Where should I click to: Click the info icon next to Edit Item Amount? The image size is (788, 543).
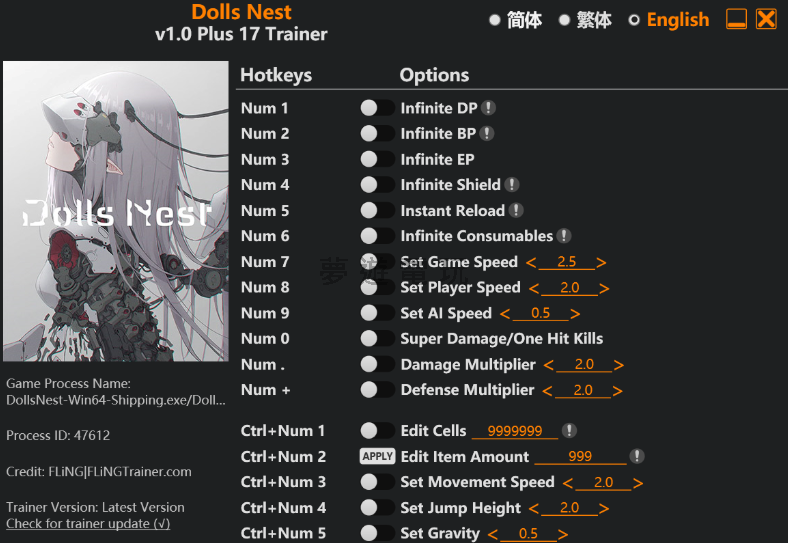636,456
